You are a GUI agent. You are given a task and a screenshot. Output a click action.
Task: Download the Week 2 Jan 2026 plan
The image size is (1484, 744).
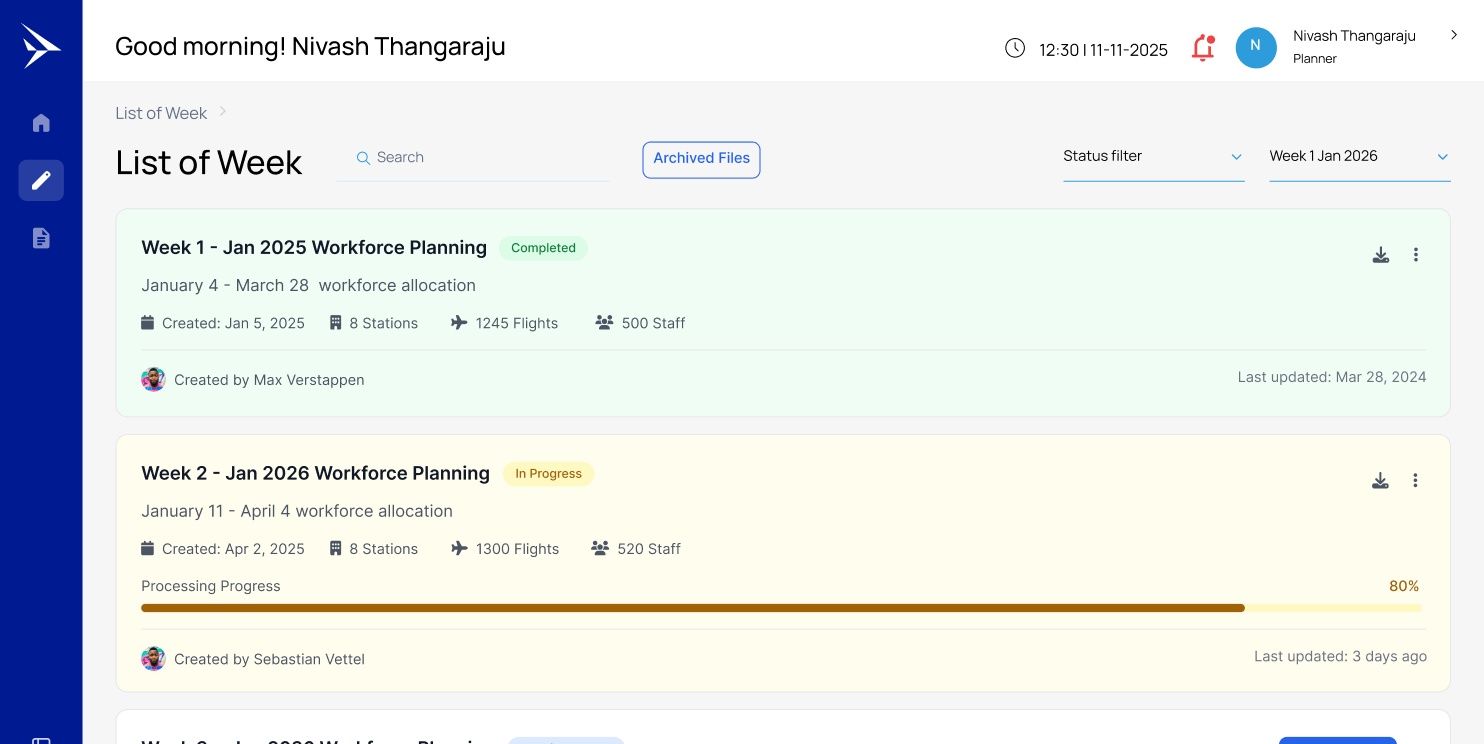click(1381, 480)
